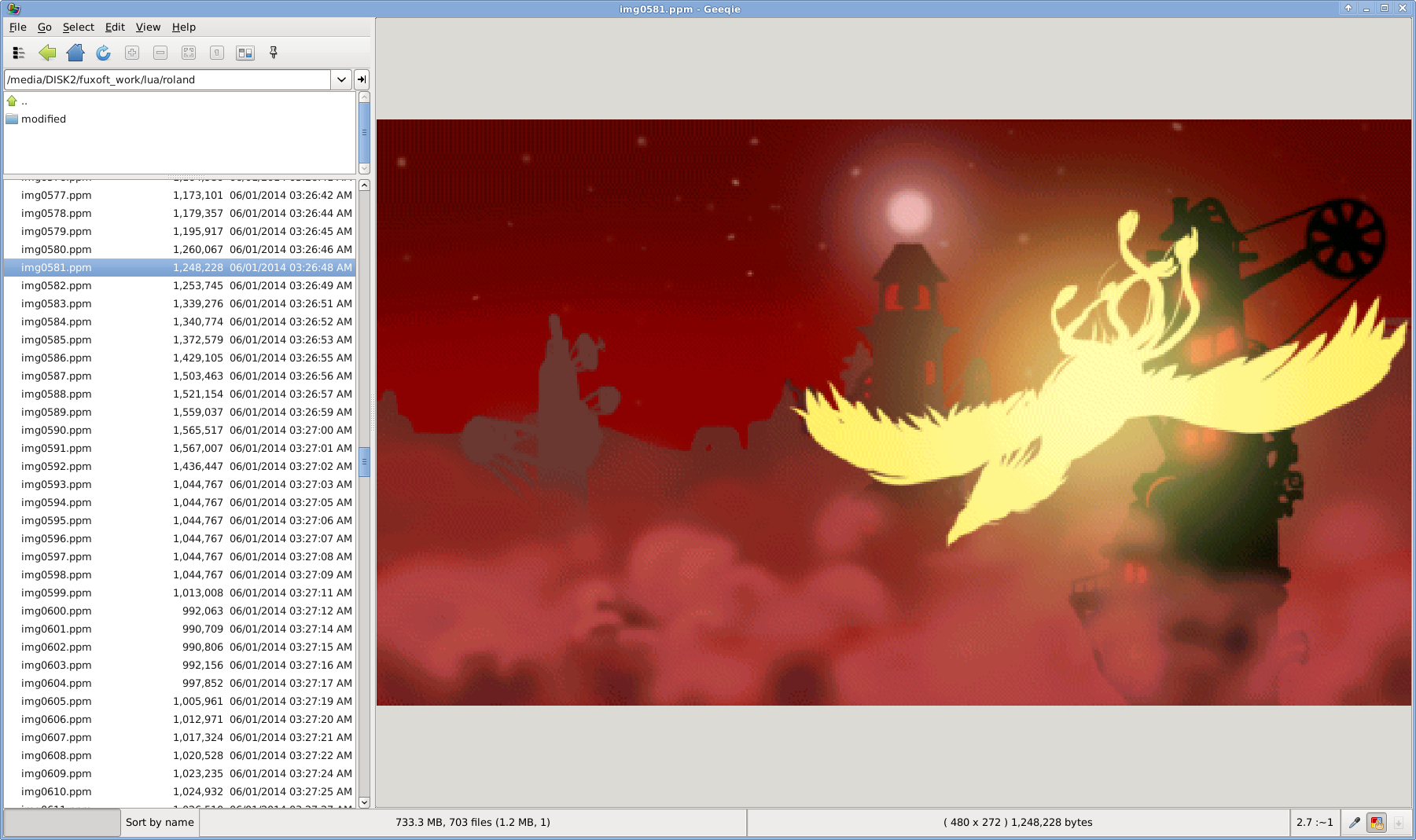The height and width of the screenshot is (840, 1416).
Task: Select file img0589.ppm
Action: 179,413
